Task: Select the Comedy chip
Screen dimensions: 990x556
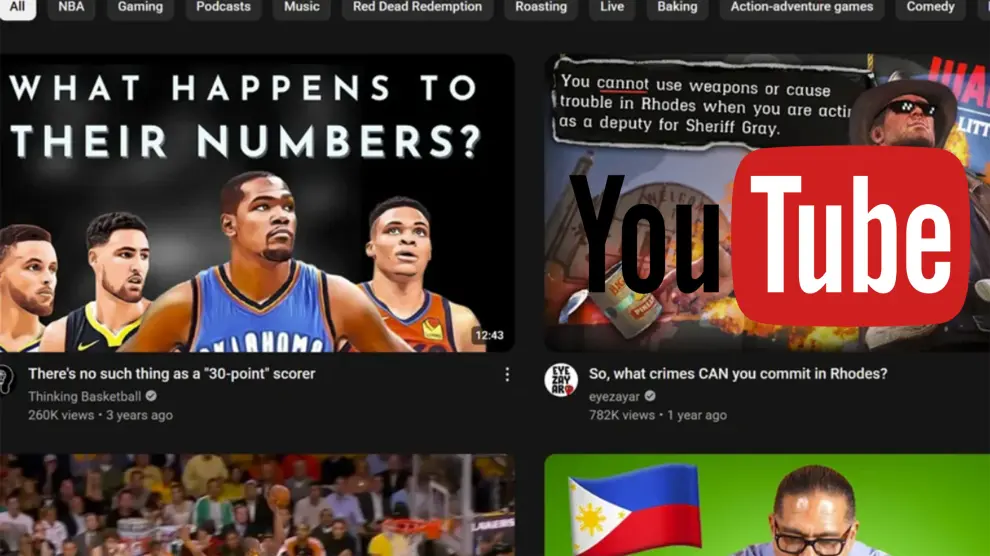Action: point(930,7)
